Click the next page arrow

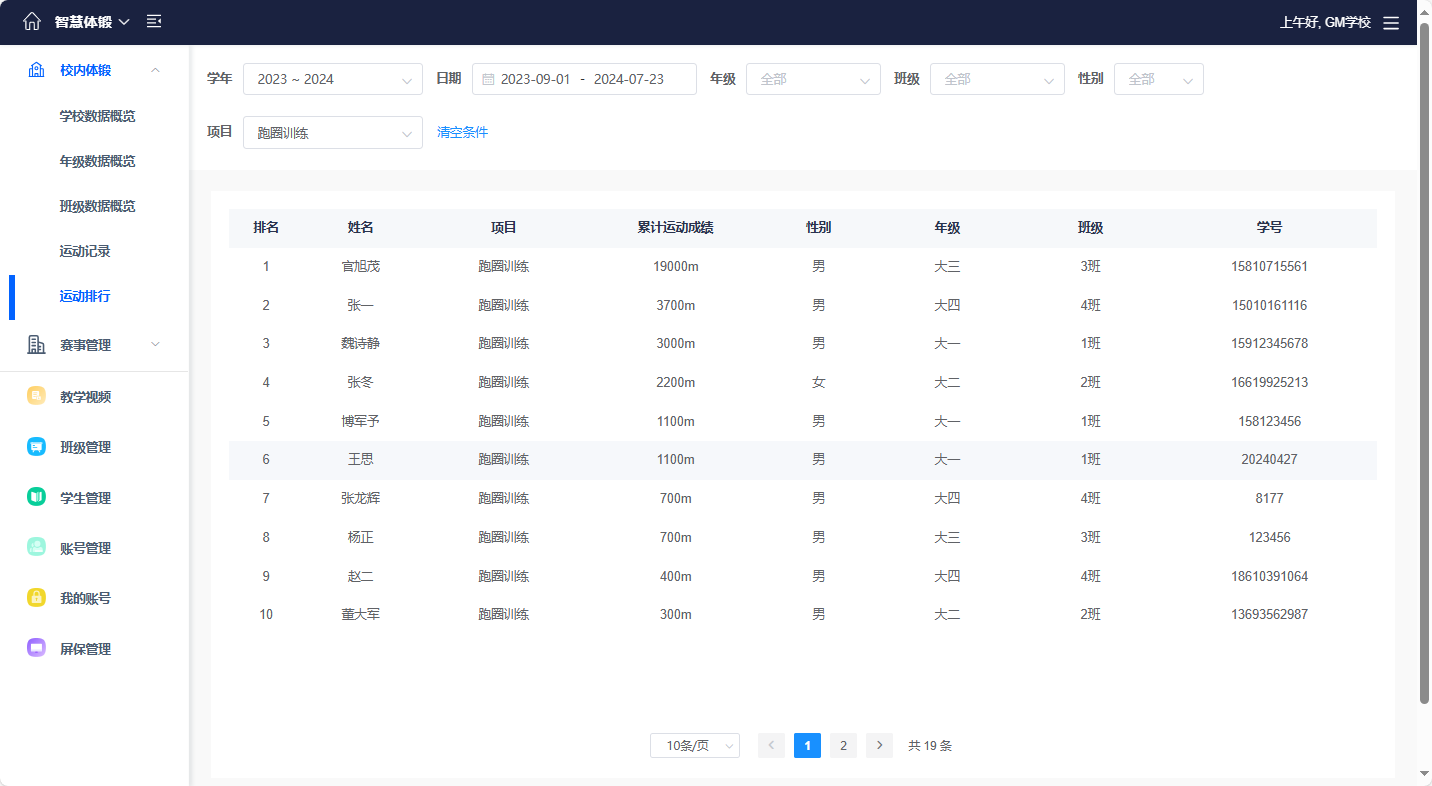tap(879, 746)
